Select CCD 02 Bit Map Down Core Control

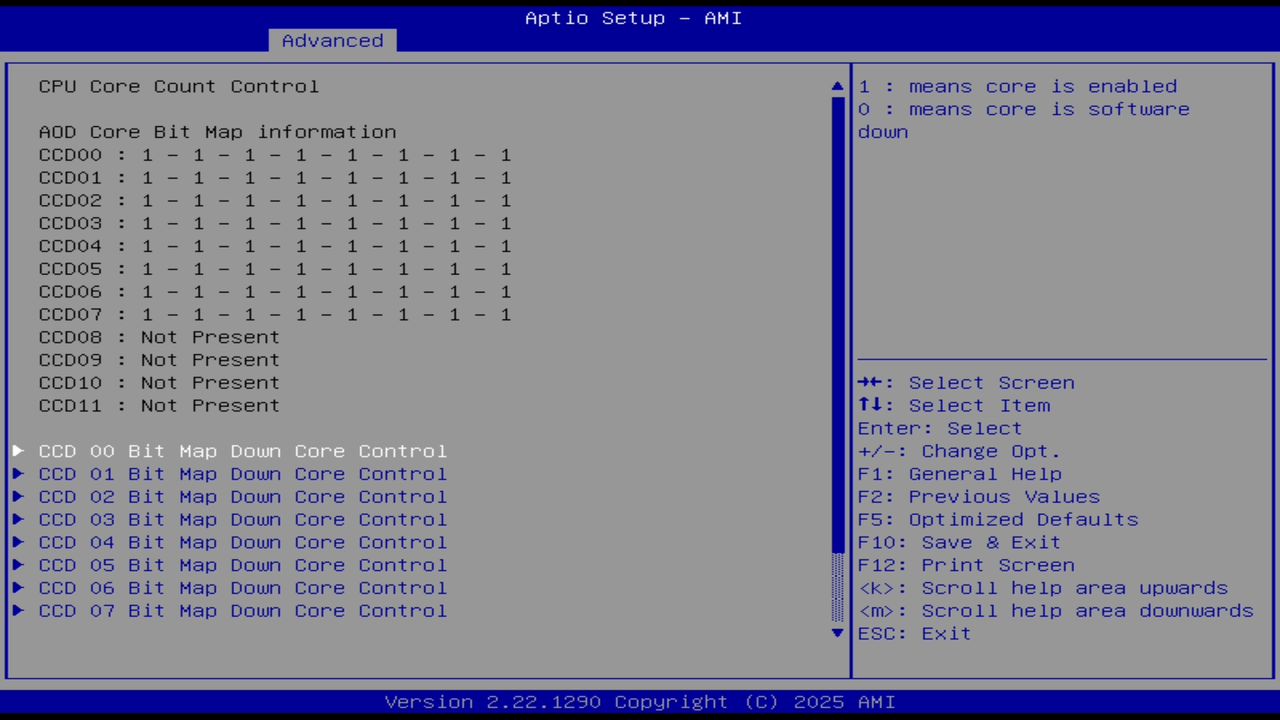(242, 496)
